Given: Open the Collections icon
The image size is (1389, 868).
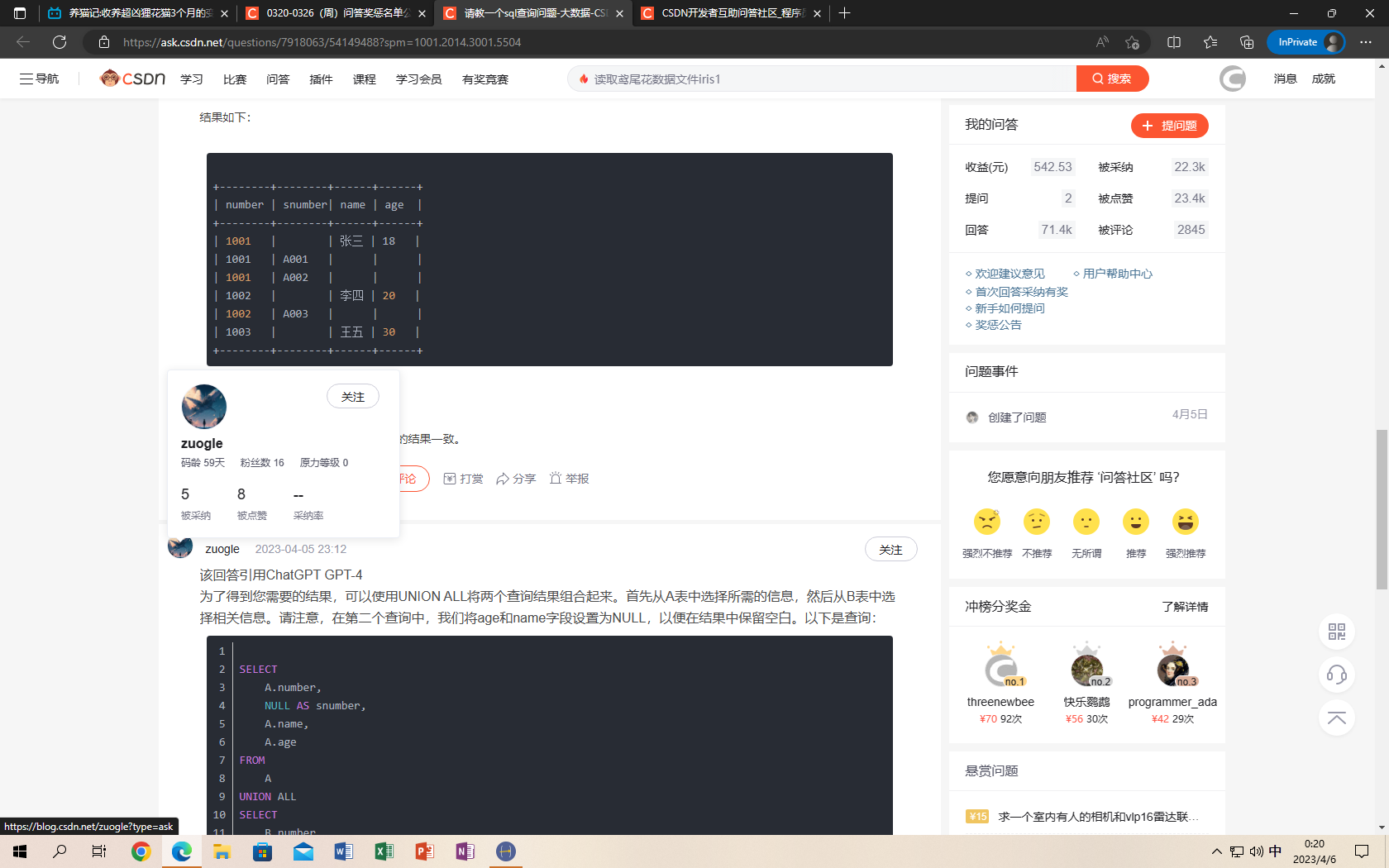Looking at the screenshot, I should 1247,42.
